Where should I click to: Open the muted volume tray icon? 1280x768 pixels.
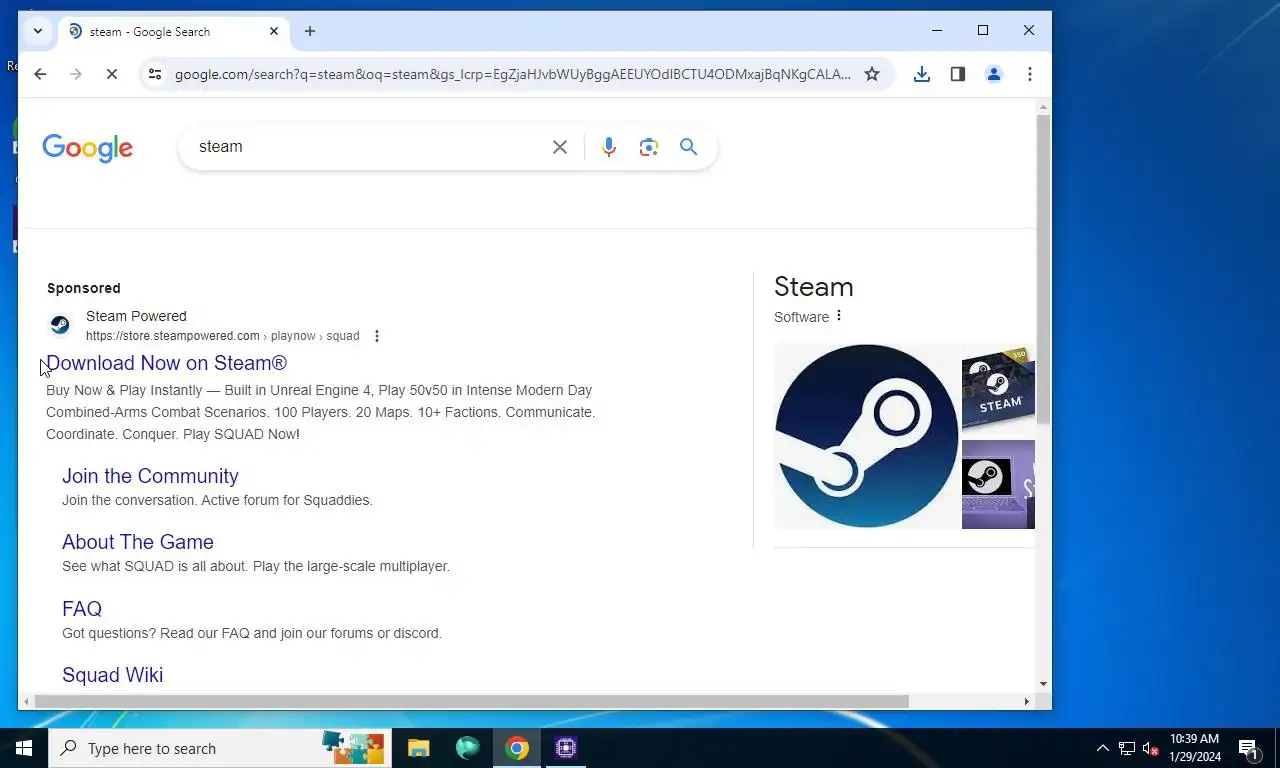click(x=1151, y=748)
